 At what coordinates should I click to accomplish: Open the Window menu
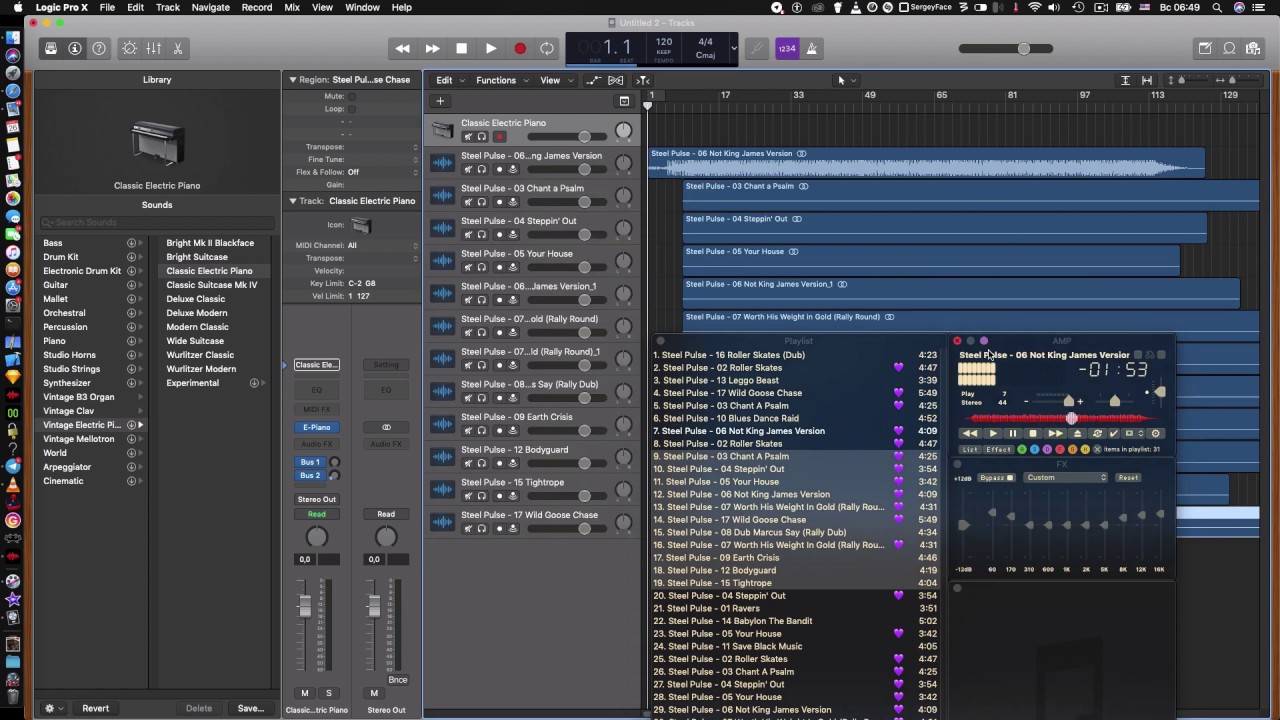pos(362,7)
